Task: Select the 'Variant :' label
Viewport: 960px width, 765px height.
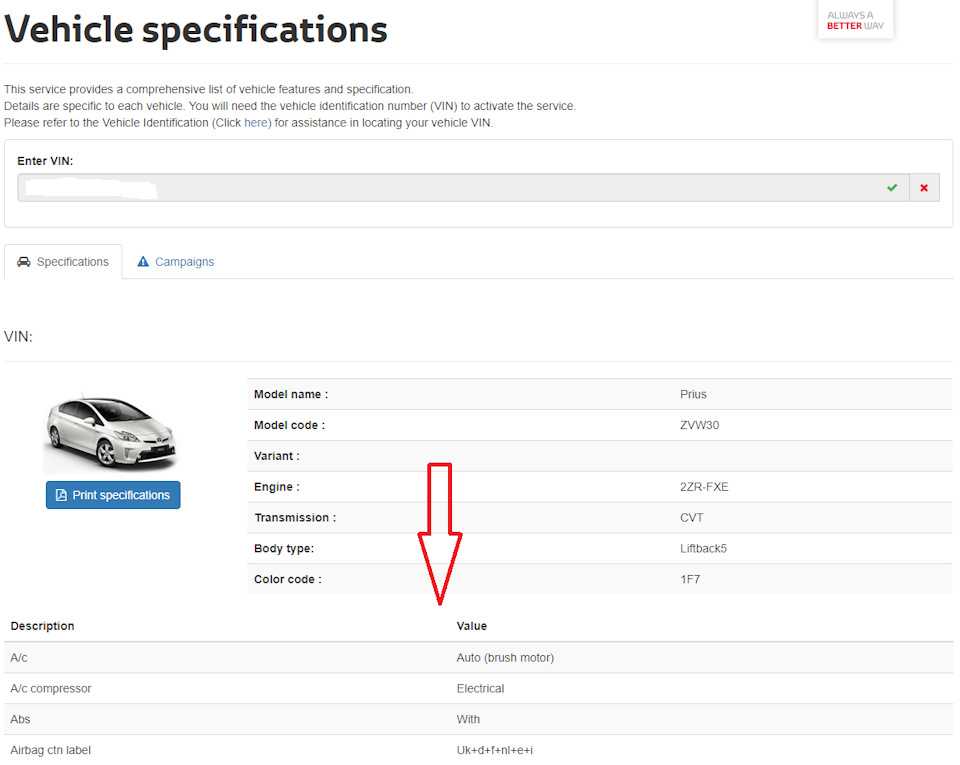Action: pyautogui.click(x=277, y=456)
